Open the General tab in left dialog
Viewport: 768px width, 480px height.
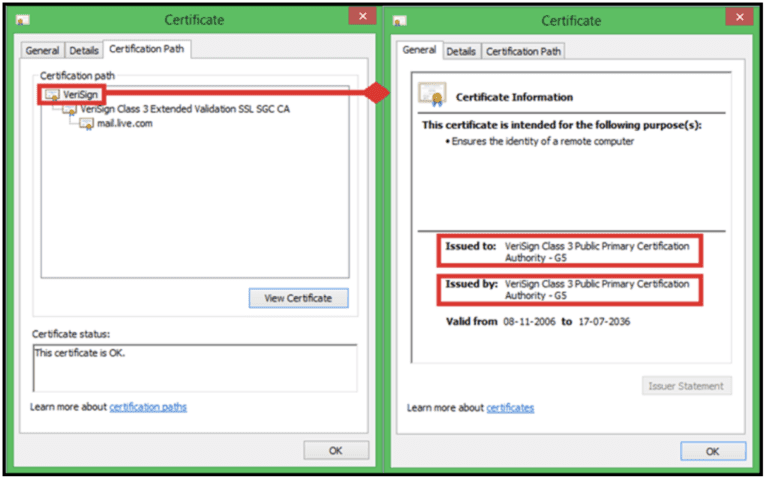click(x=43, y=50)
